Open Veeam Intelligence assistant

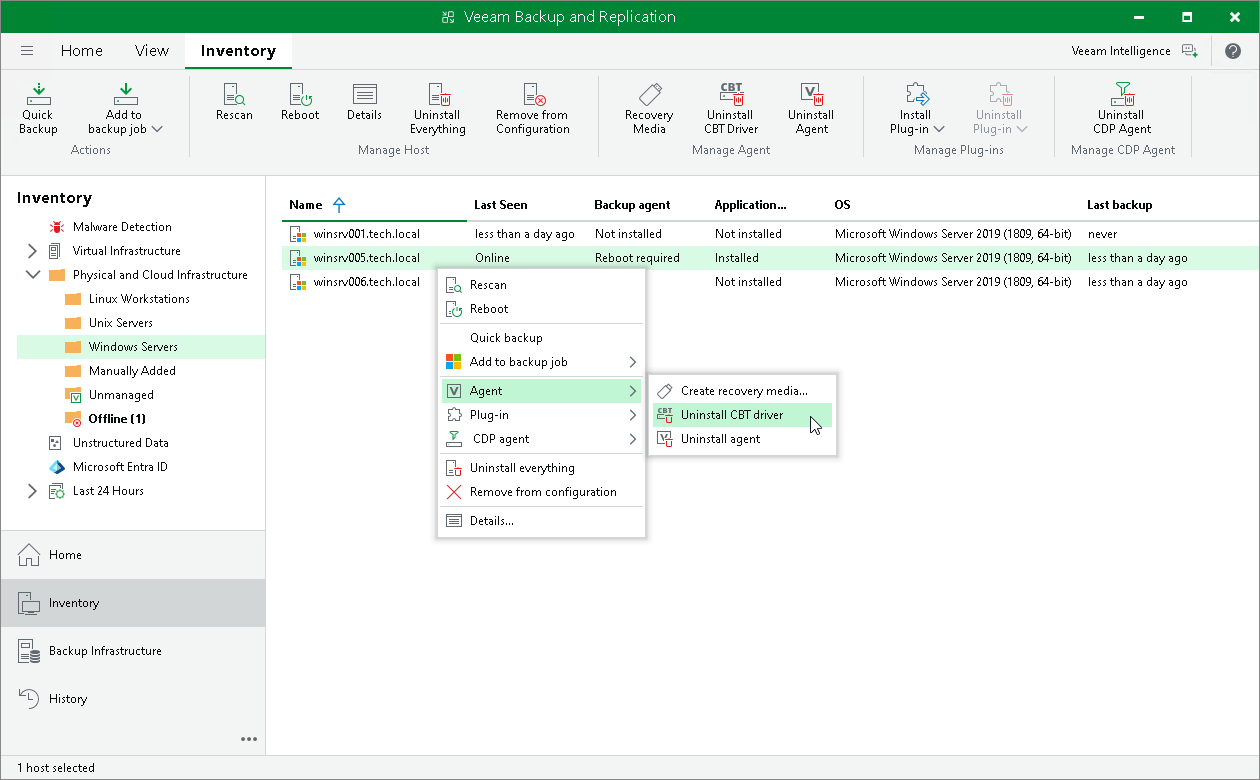1134,51
